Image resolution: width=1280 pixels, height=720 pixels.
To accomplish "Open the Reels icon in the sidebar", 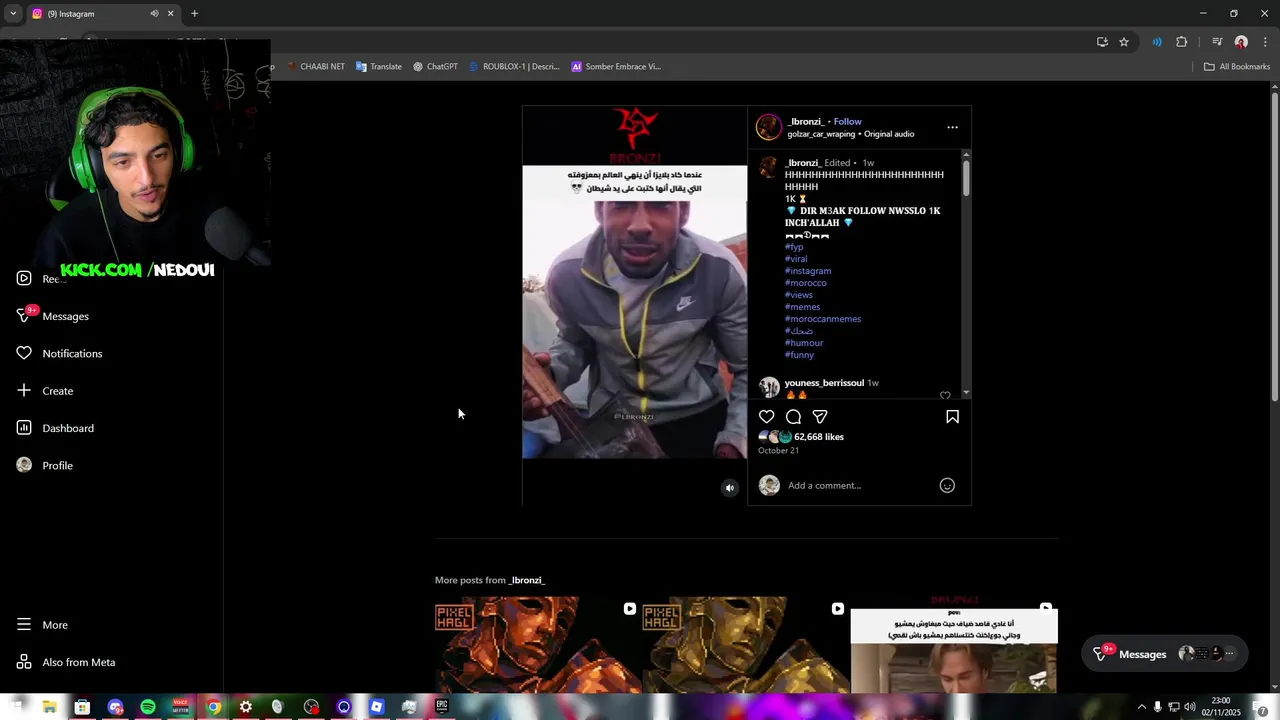I will click(x=24, y=278).
